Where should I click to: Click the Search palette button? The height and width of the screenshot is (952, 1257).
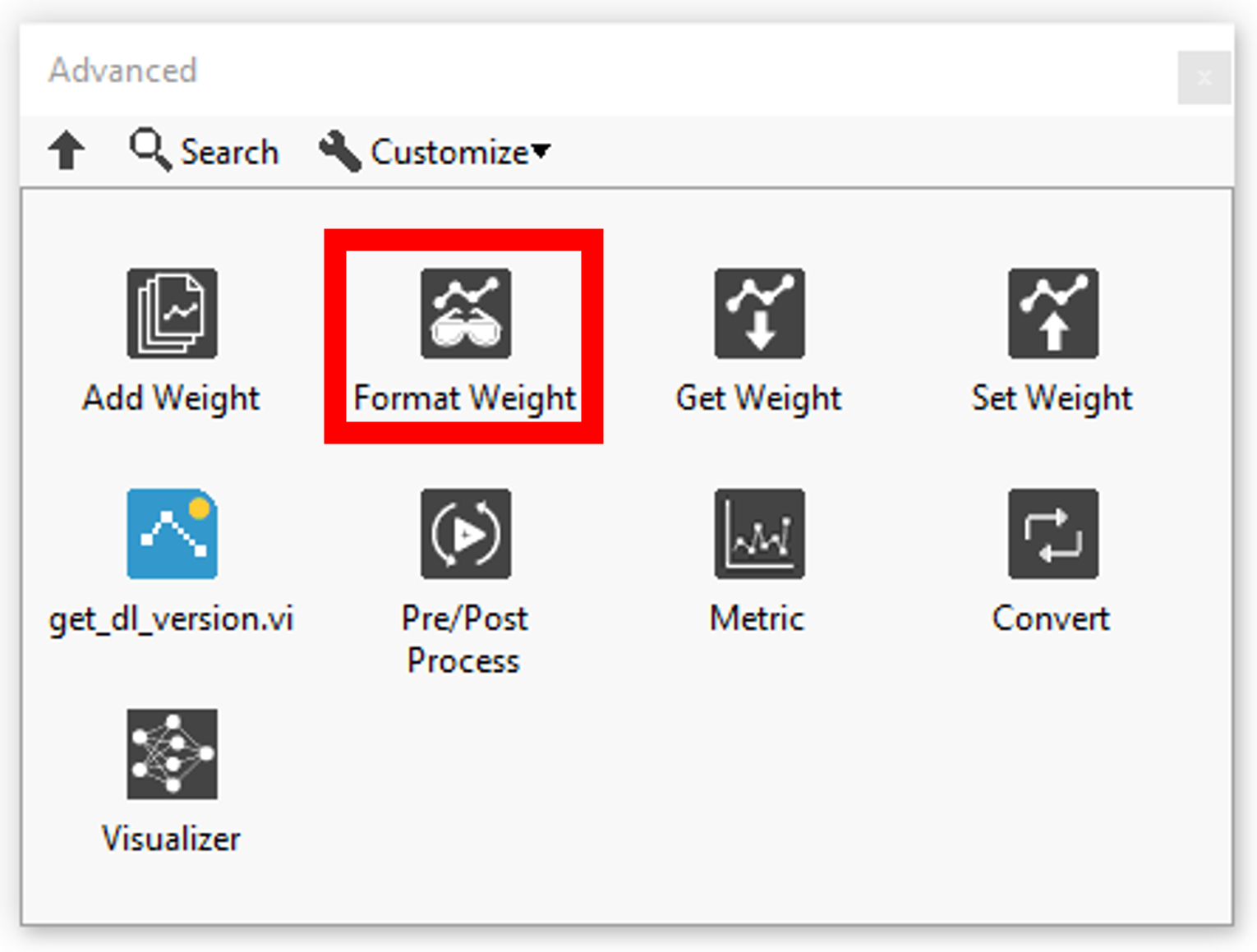coord(205,152)
